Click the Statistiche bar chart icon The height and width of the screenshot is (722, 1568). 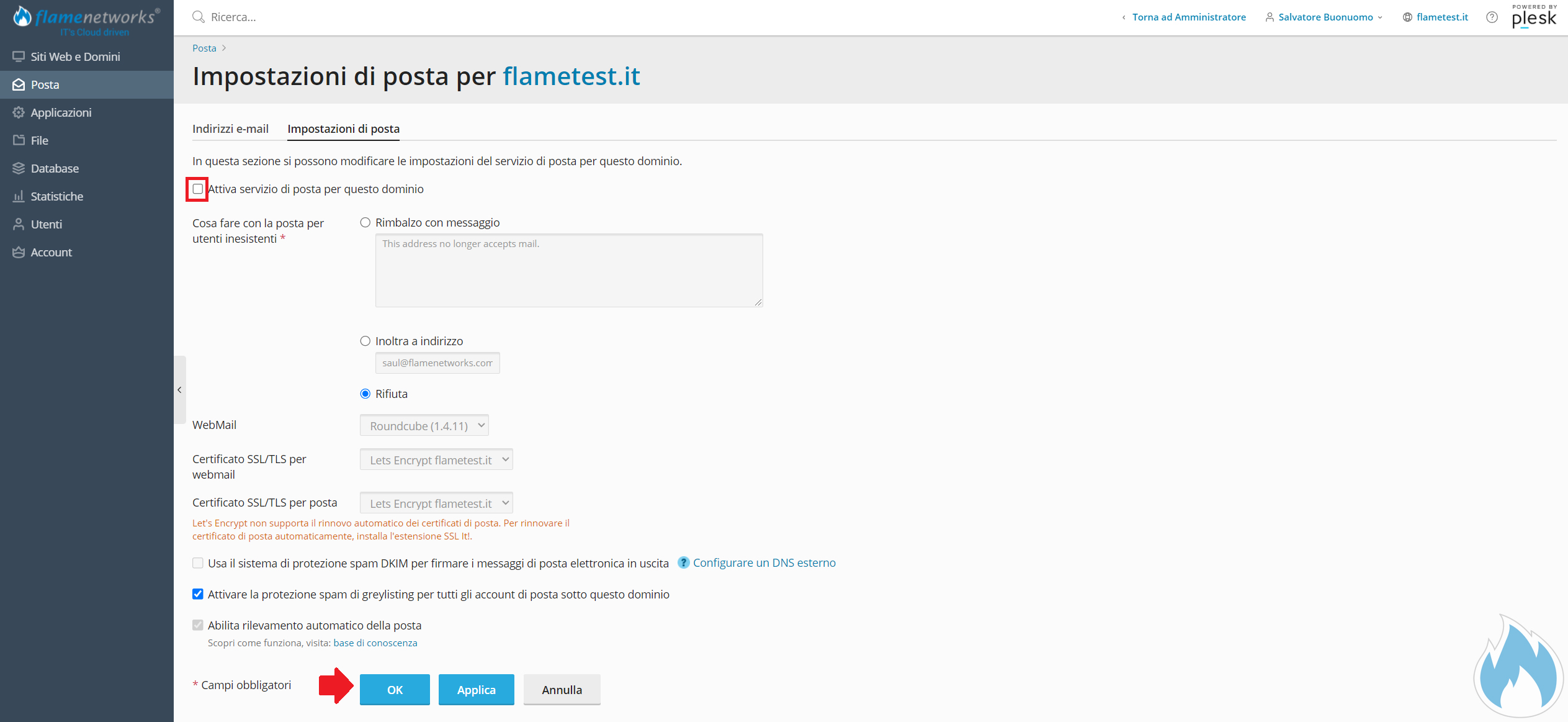pyautogui.click(x=19, y=196)
